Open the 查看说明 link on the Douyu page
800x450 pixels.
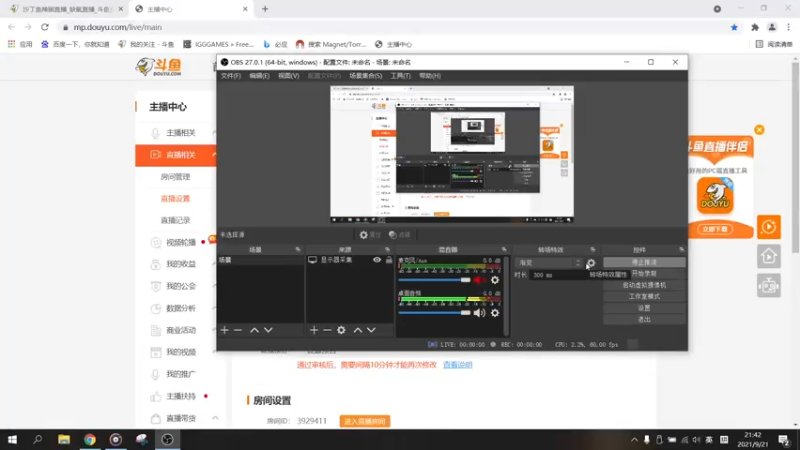(458, 365)
